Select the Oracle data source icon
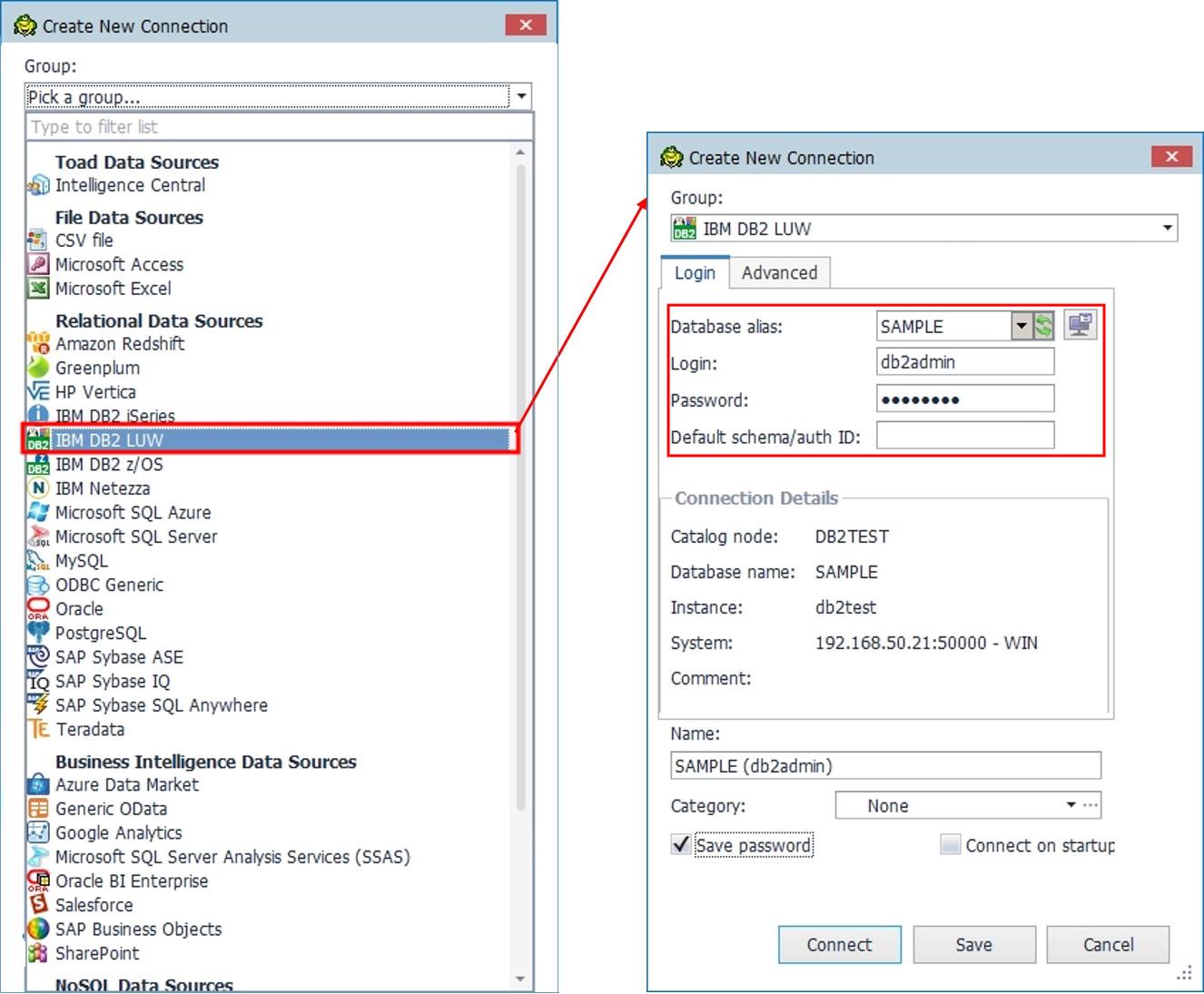 [x=38, y=609]
